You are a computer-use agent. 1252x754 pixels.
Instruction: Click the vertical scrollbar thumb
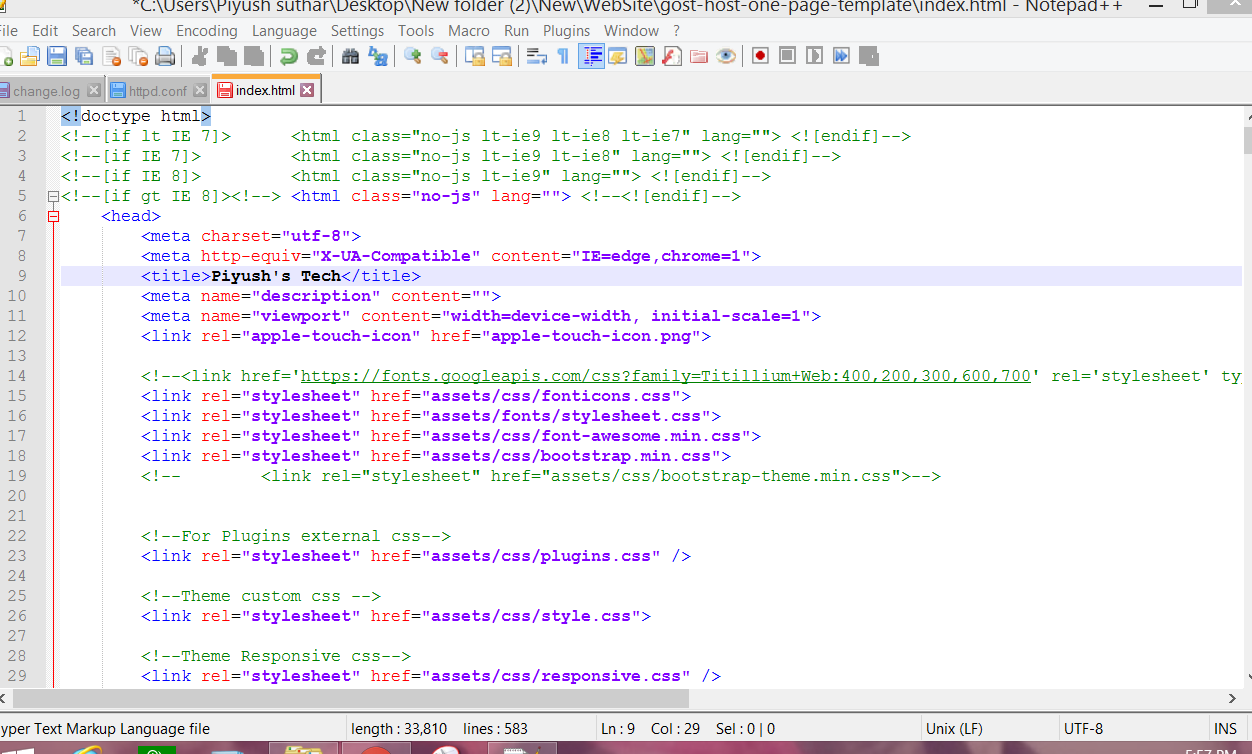(1248, 140)
